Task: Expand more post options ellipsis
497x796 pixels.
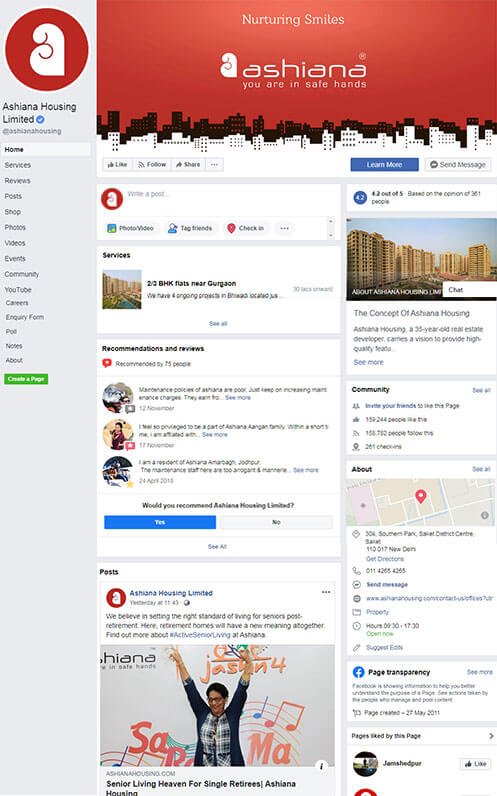Action: [x=284, y=228]
